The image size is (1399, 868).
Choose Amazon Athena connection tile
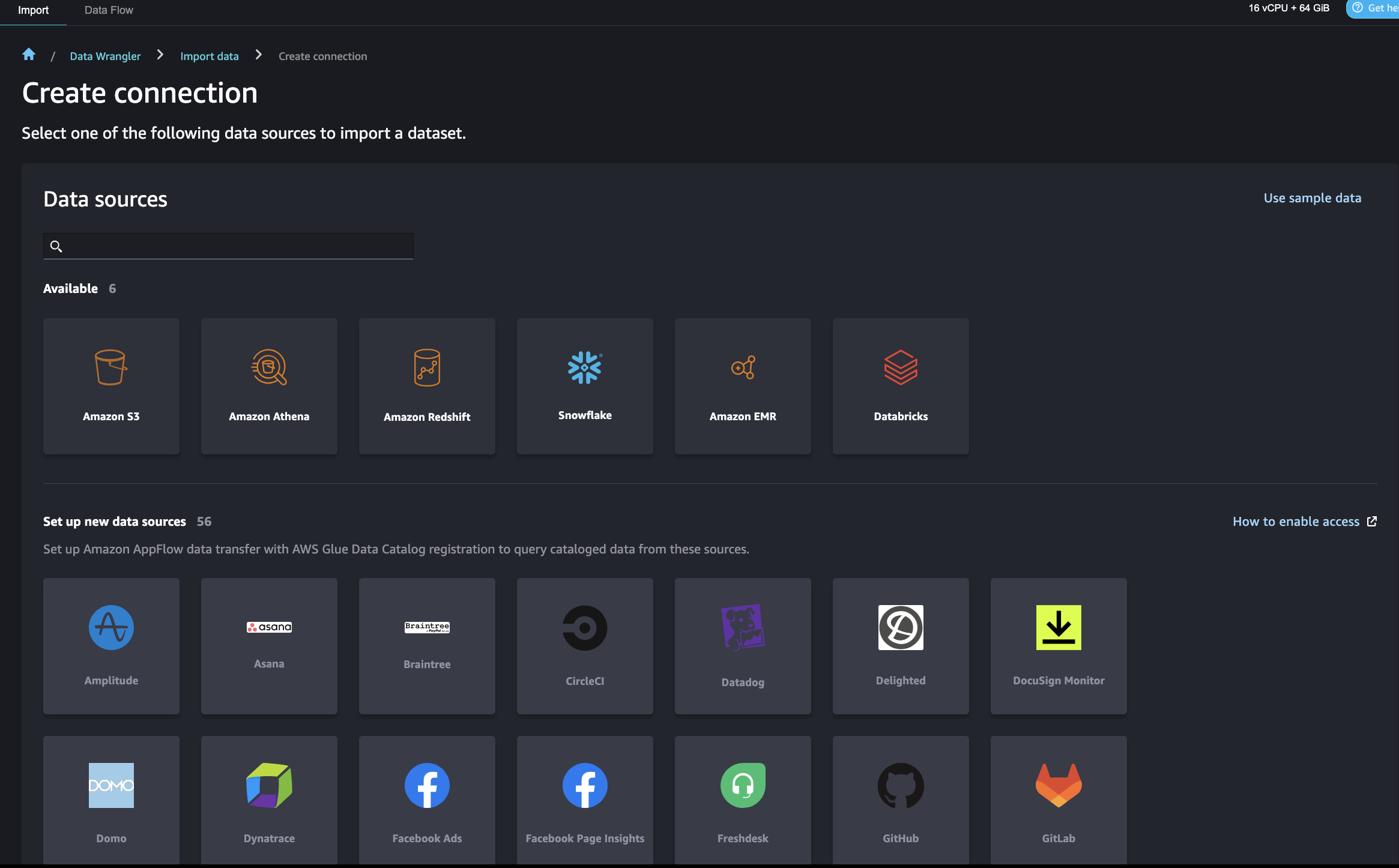pyautogui.click(x=269, y=386)
